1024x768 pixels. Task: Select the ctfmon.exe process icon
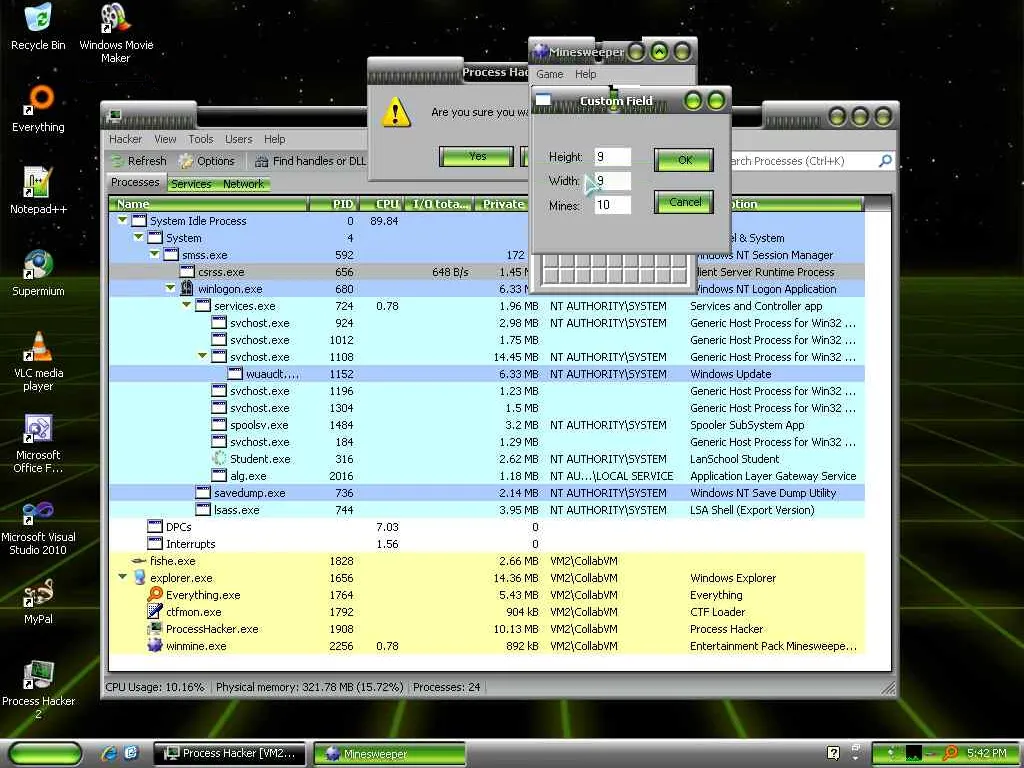155,611
